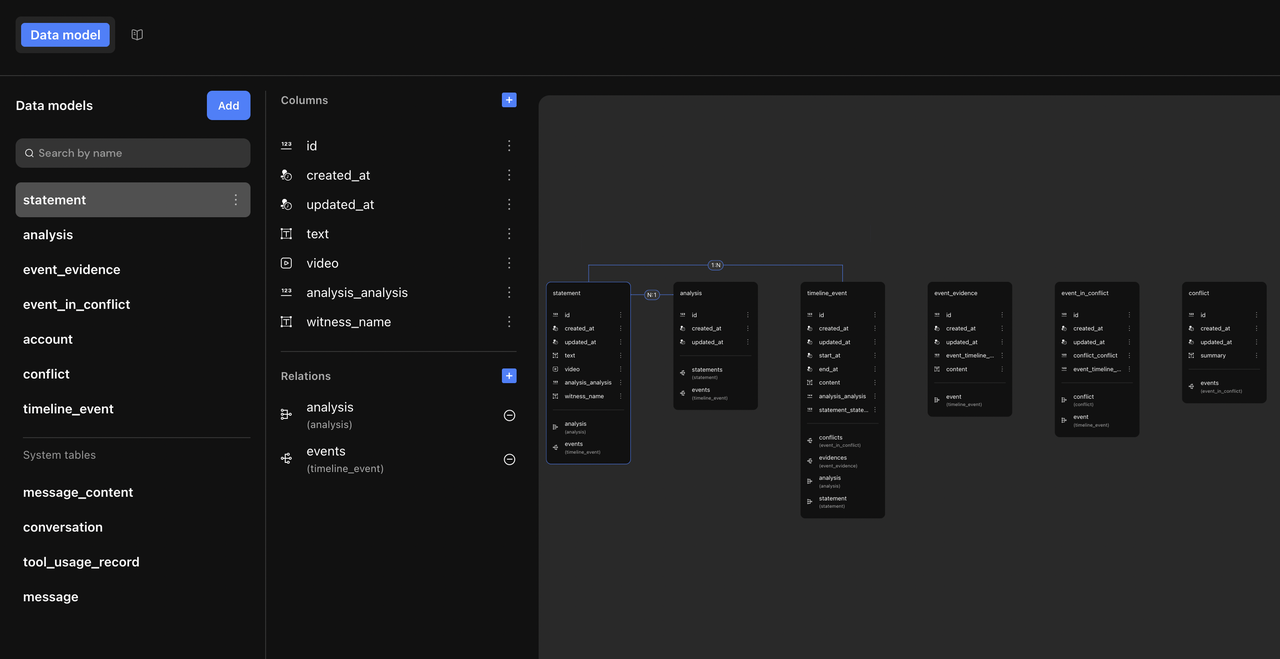Open end_at options in timeline_event diagram card
This screenshot has width=1280, height=659.
coord(875,369)
